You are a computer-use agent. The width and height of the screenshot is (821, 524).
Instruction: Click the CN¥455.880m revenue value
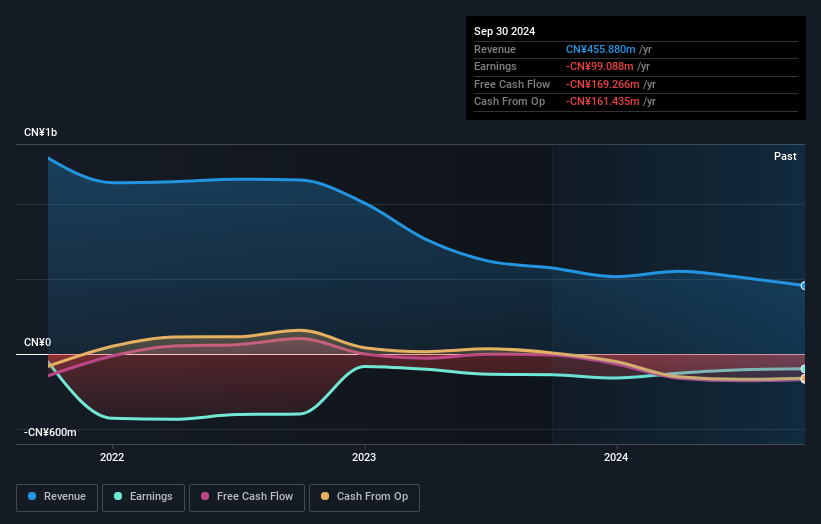[601, 49]
